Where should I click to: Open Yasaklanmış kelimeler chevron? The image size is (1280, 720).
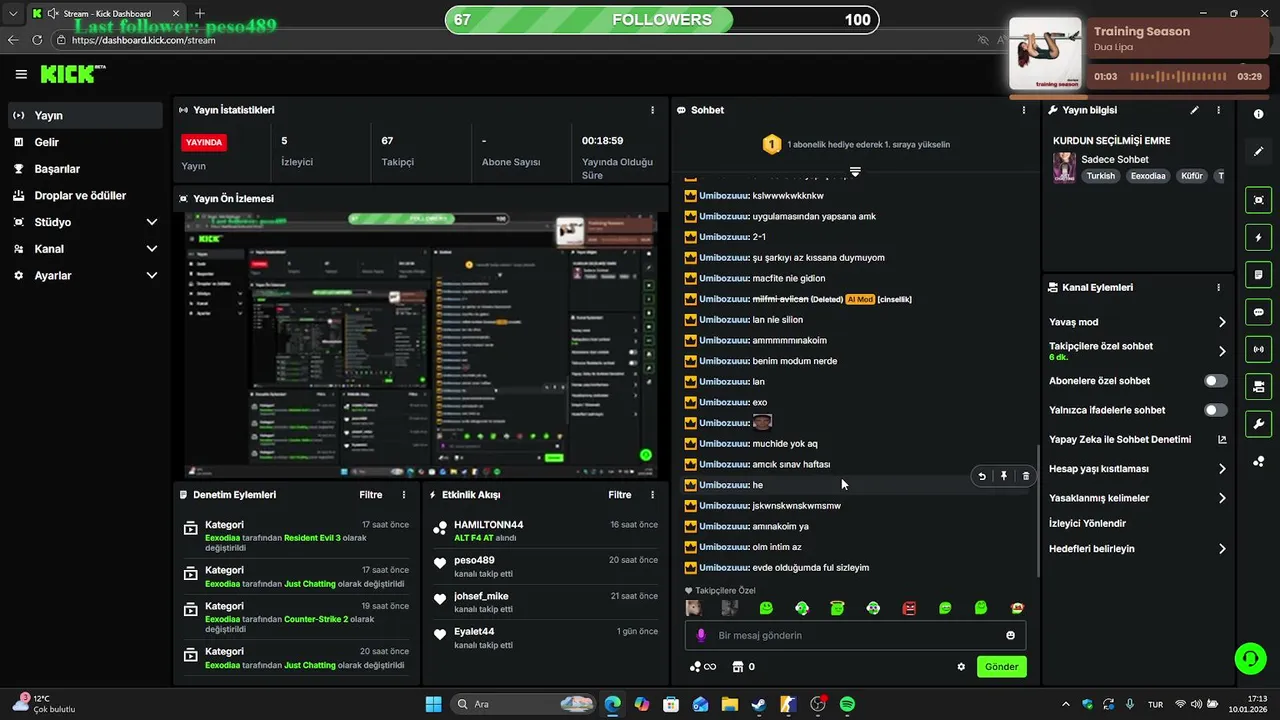click(1222, 498)
